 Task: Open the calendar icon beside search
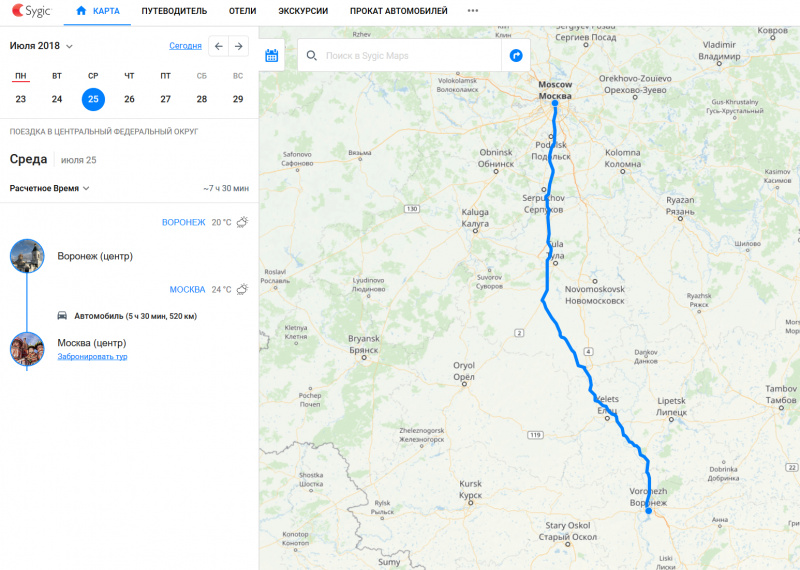pyautogui.click(x=271, y=55)
